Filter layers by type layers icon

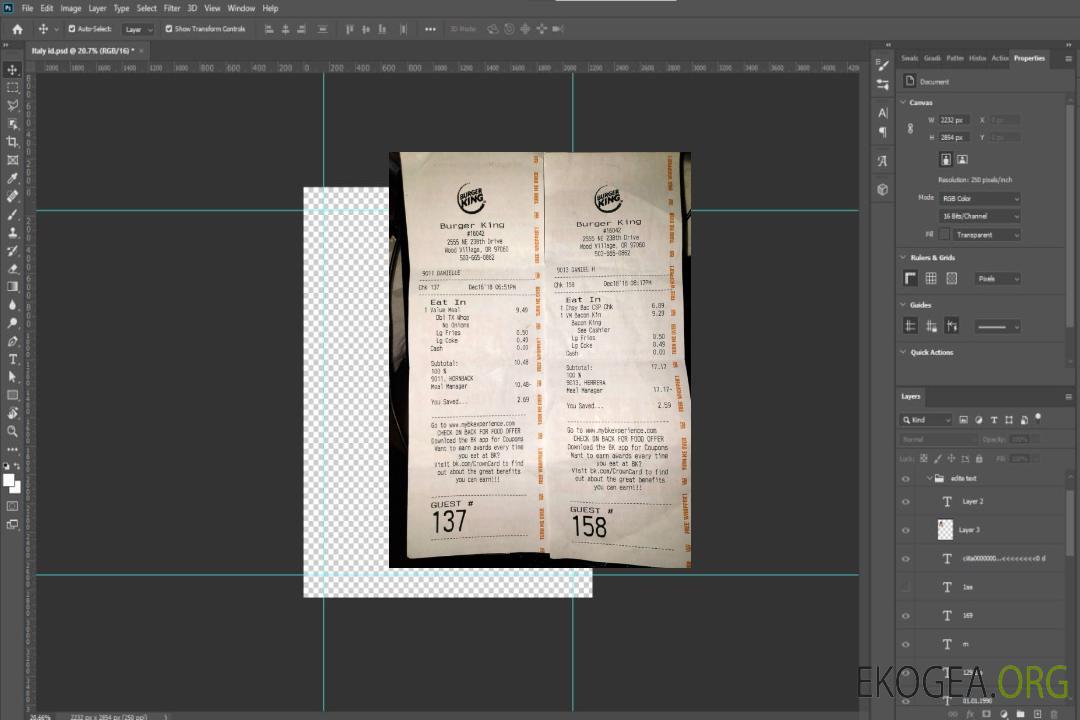coord(994,420)
